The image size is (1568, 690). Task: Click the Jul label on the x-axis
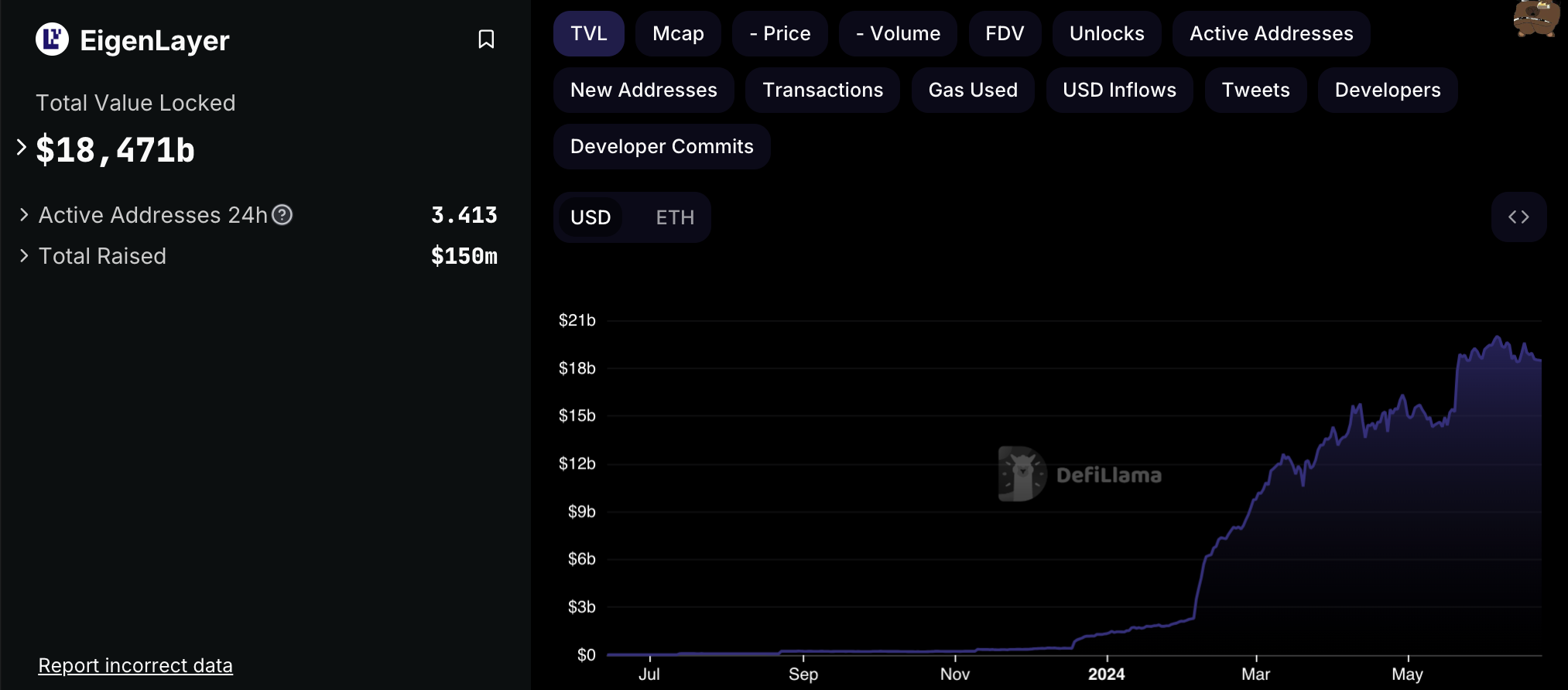click(649, 675)
